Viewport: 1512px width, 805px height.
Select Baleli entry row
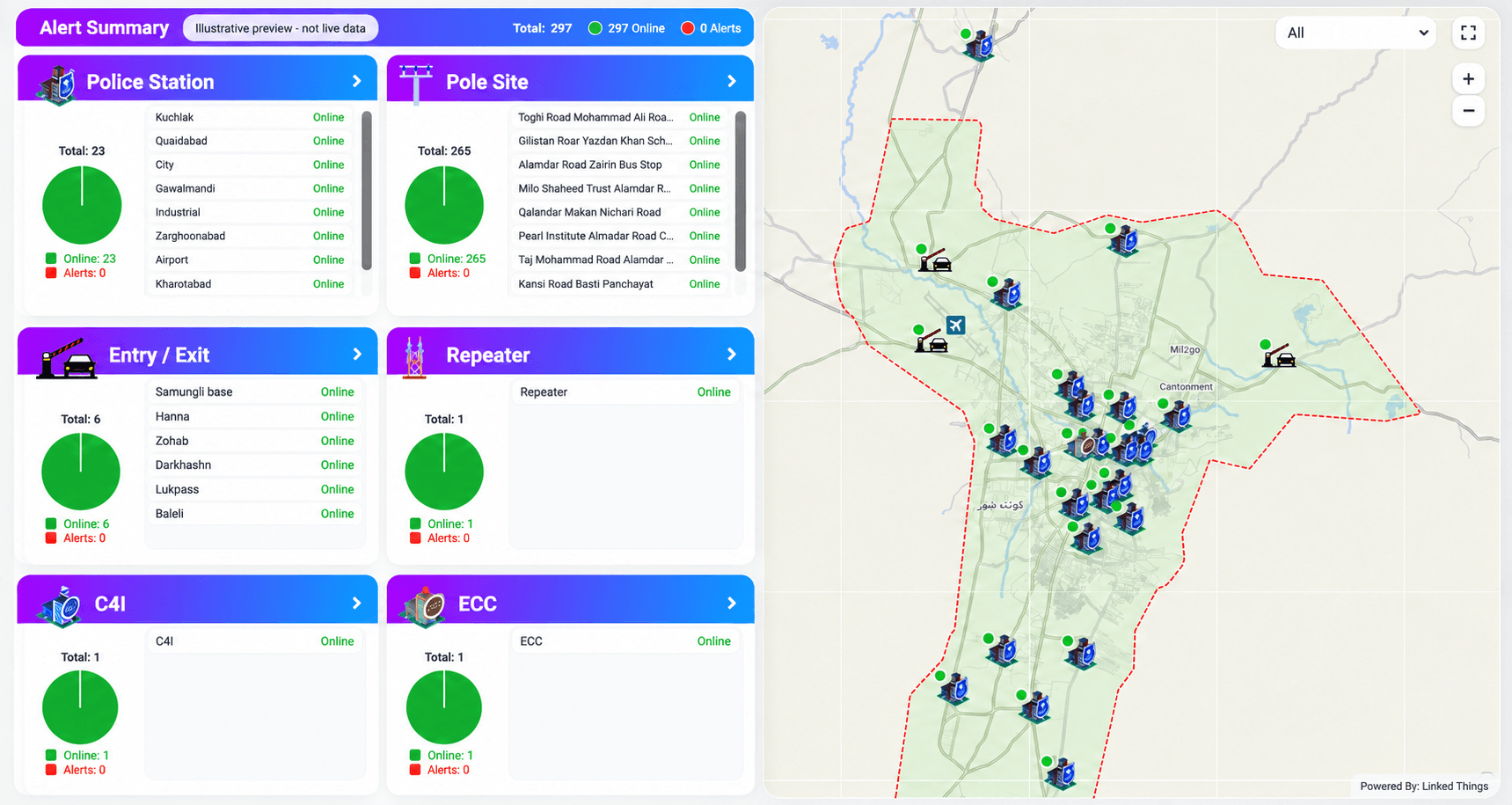click(x=255, y=514)
